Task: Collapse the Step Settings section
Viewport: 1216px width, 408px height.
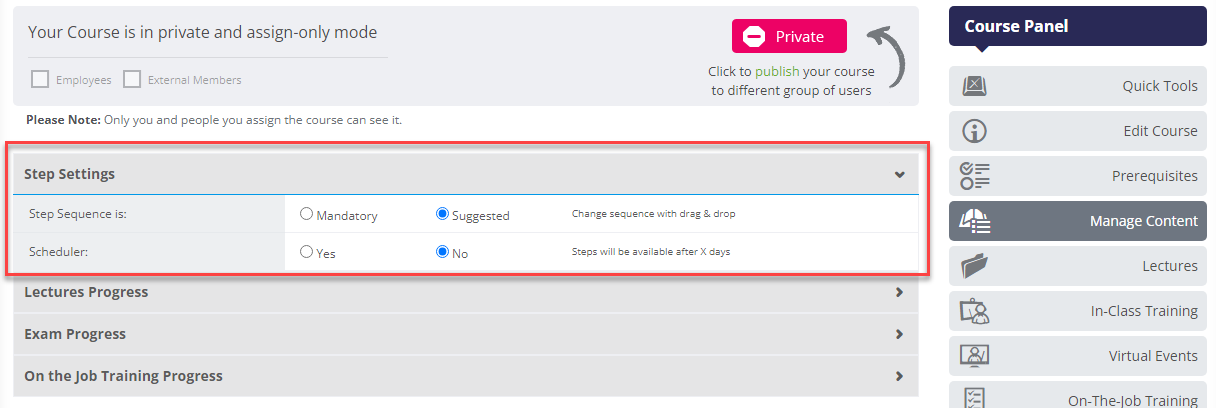Action: [x=900, y=174]
